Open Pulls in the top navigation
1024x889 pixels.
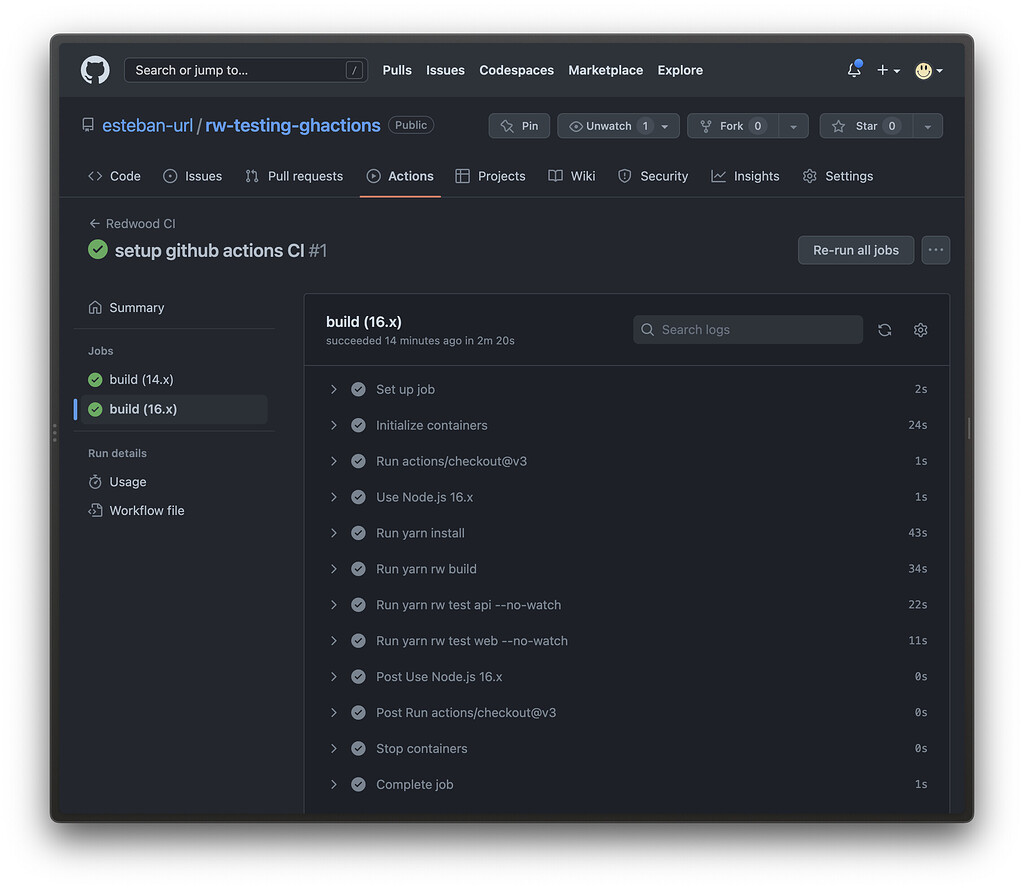click(x=397, y=70)
